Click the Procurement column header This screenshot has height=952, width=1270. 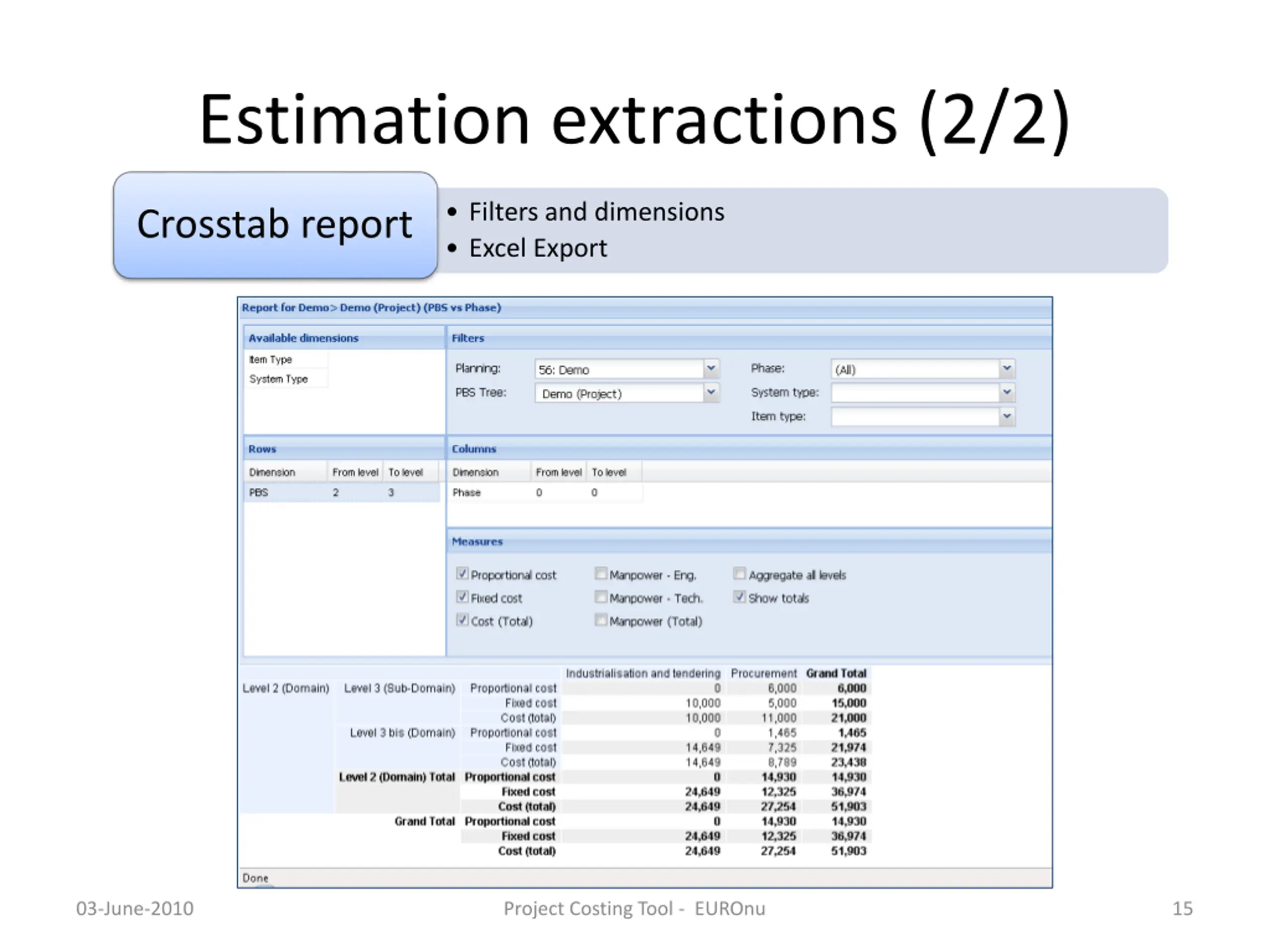tap(763, 673)
